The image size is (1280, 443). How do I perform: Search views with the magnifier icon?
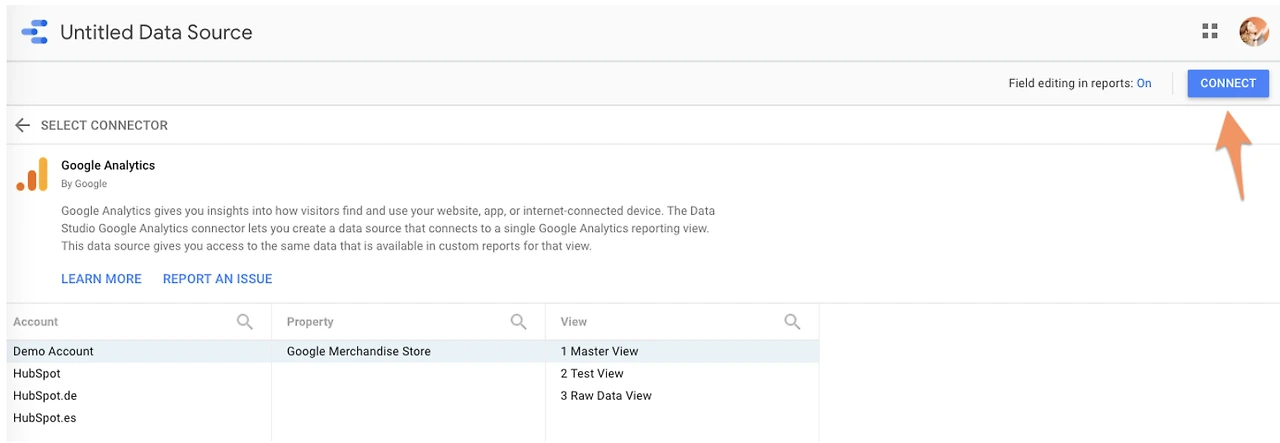click(x=793, y=322)
